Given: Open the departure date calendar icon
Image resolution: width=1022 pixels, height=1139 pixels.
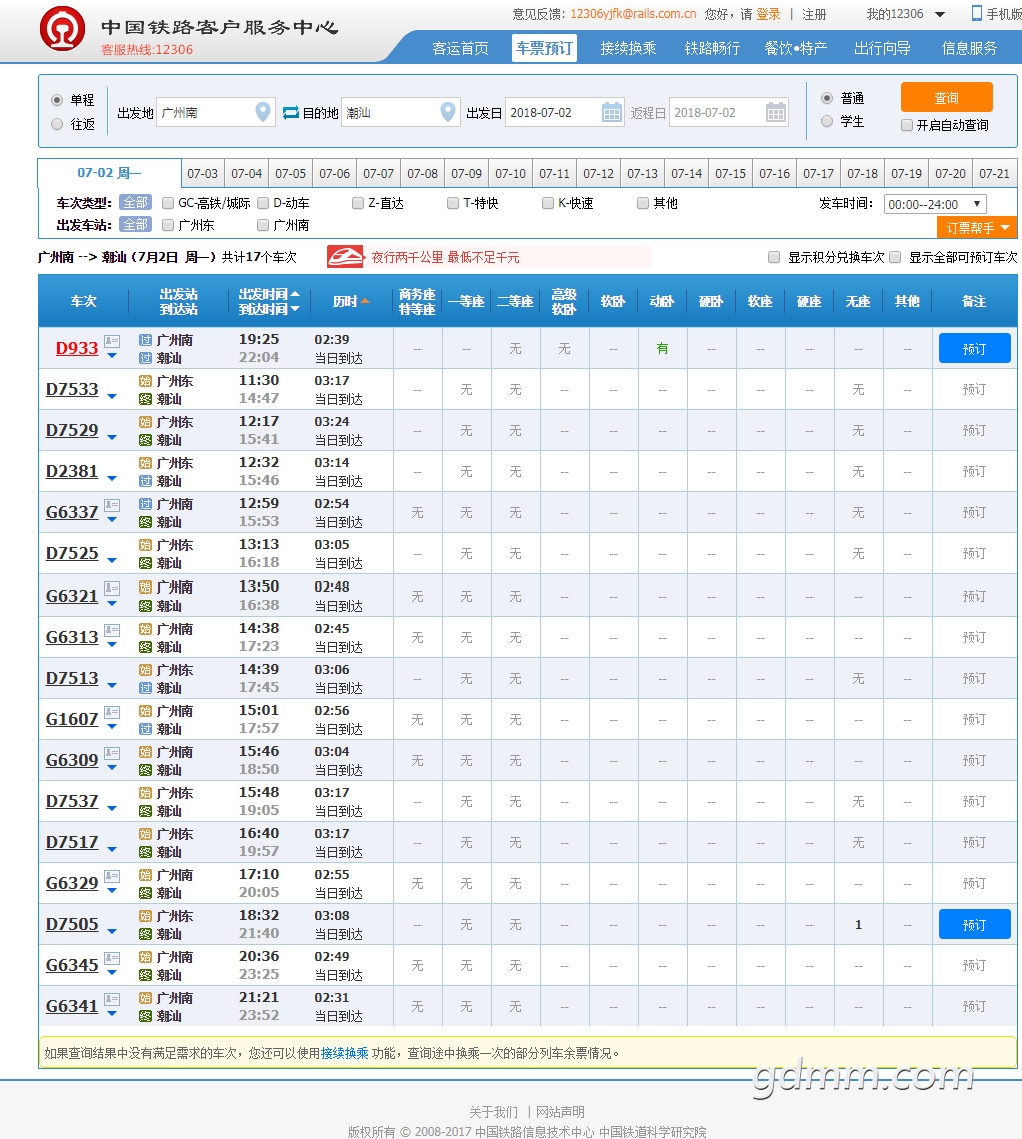Looking at the screenshot, I should coord(612,112).
